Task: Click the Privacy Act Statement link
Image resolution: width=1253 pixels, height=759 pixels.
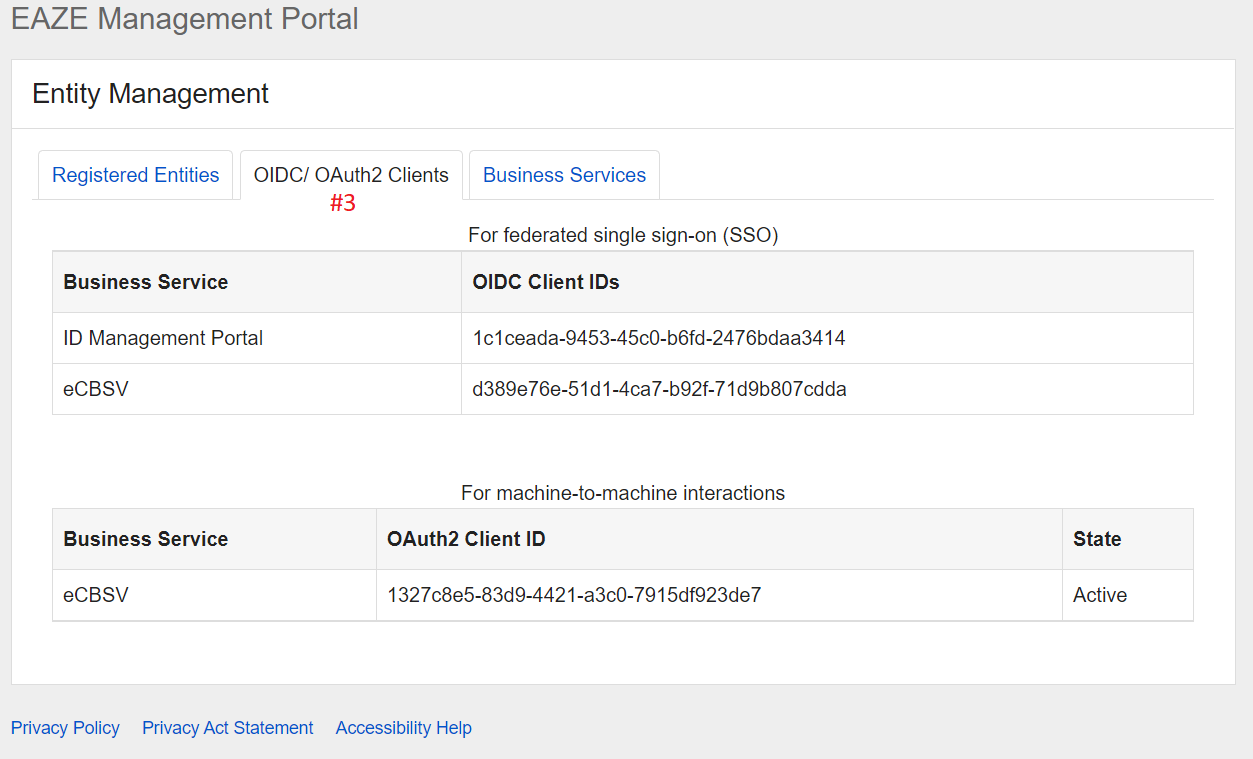Action: 227,728
